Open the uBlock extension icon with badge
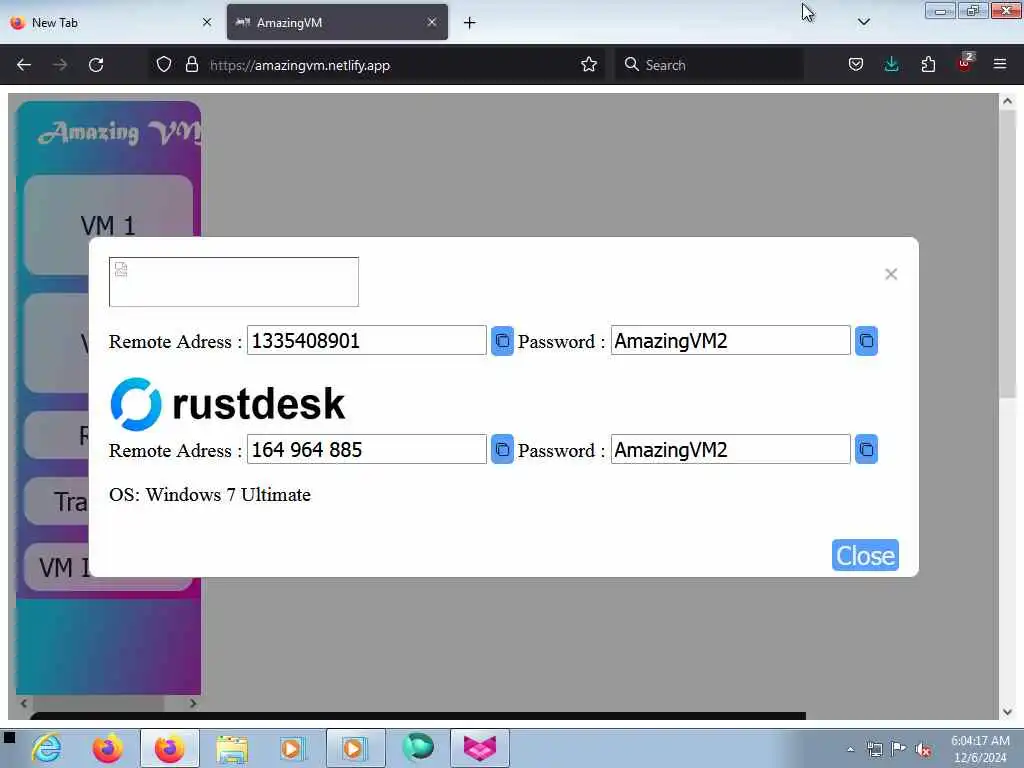1024x768 pixels. (965, 63)
